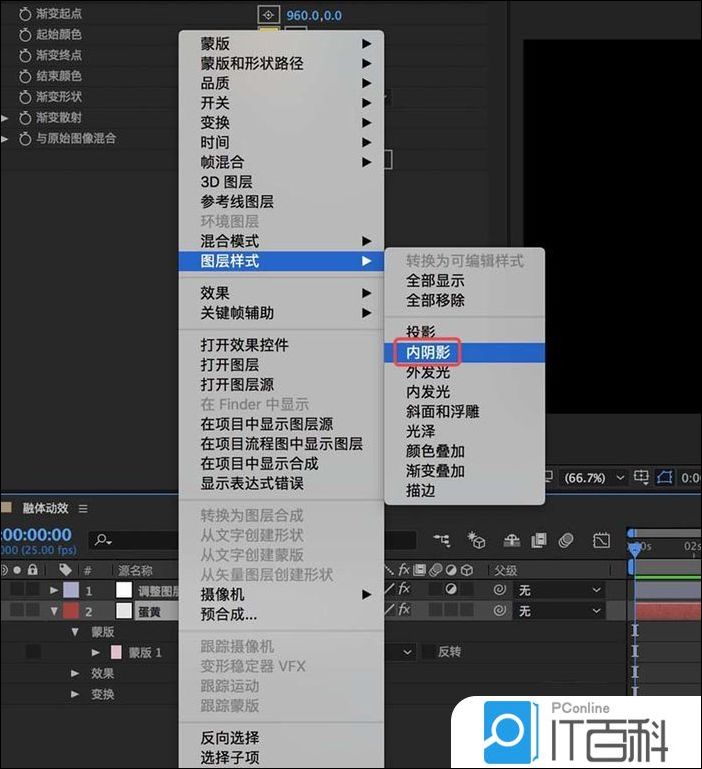
Task: Toggle stopwatch for 渐变终点 property
Action: [x=25, y=55]
